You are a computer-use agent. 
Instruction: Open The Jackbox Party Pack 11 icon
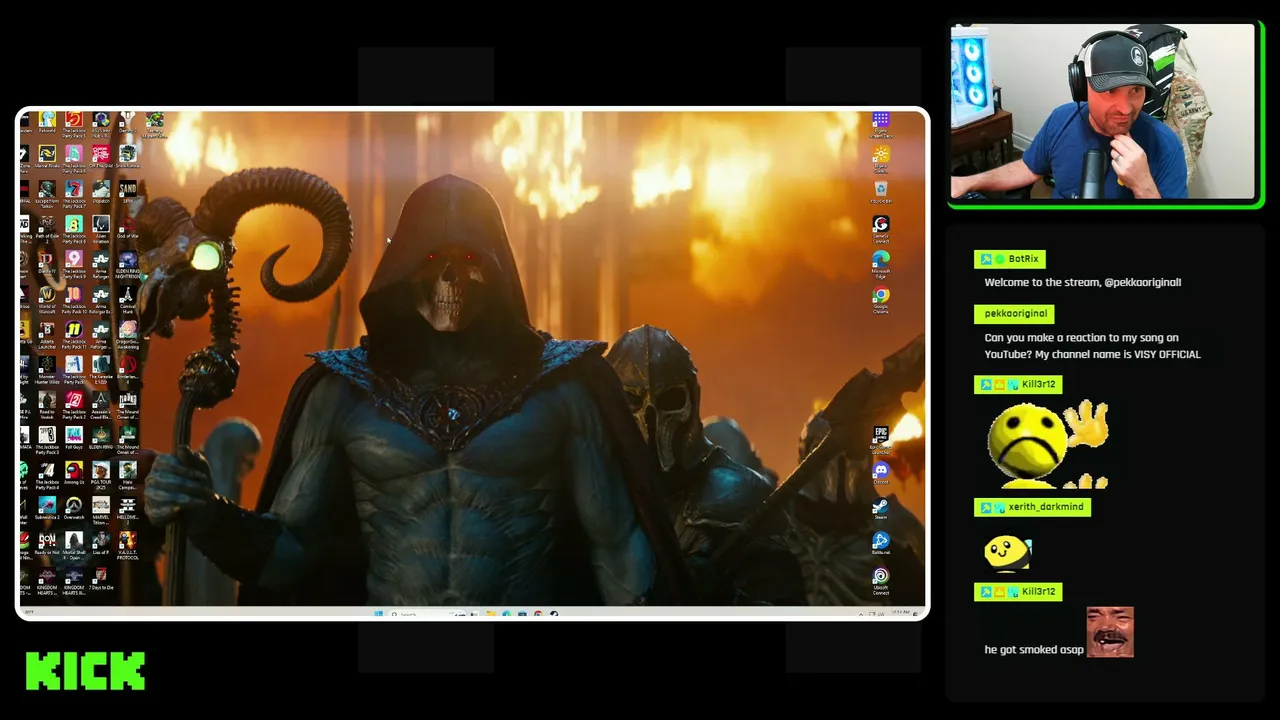tap(74, 334)
